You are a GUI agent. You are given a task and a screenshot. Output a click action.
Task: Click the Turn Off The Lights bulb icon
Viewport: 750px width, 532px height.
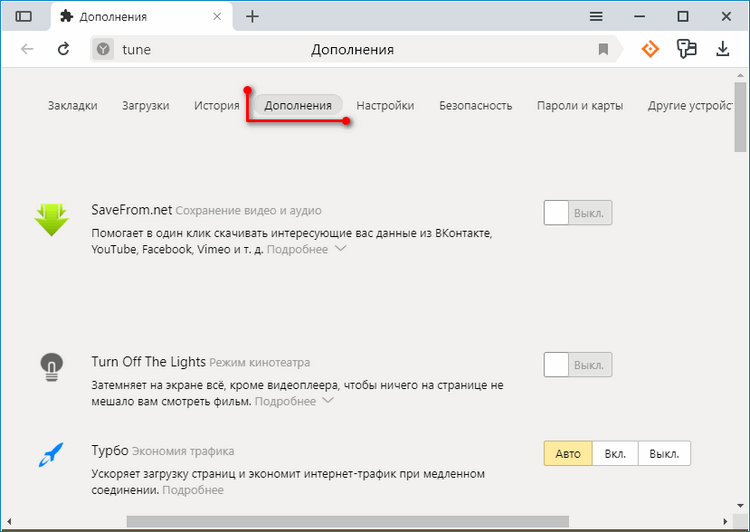click(x=52, y=366)
